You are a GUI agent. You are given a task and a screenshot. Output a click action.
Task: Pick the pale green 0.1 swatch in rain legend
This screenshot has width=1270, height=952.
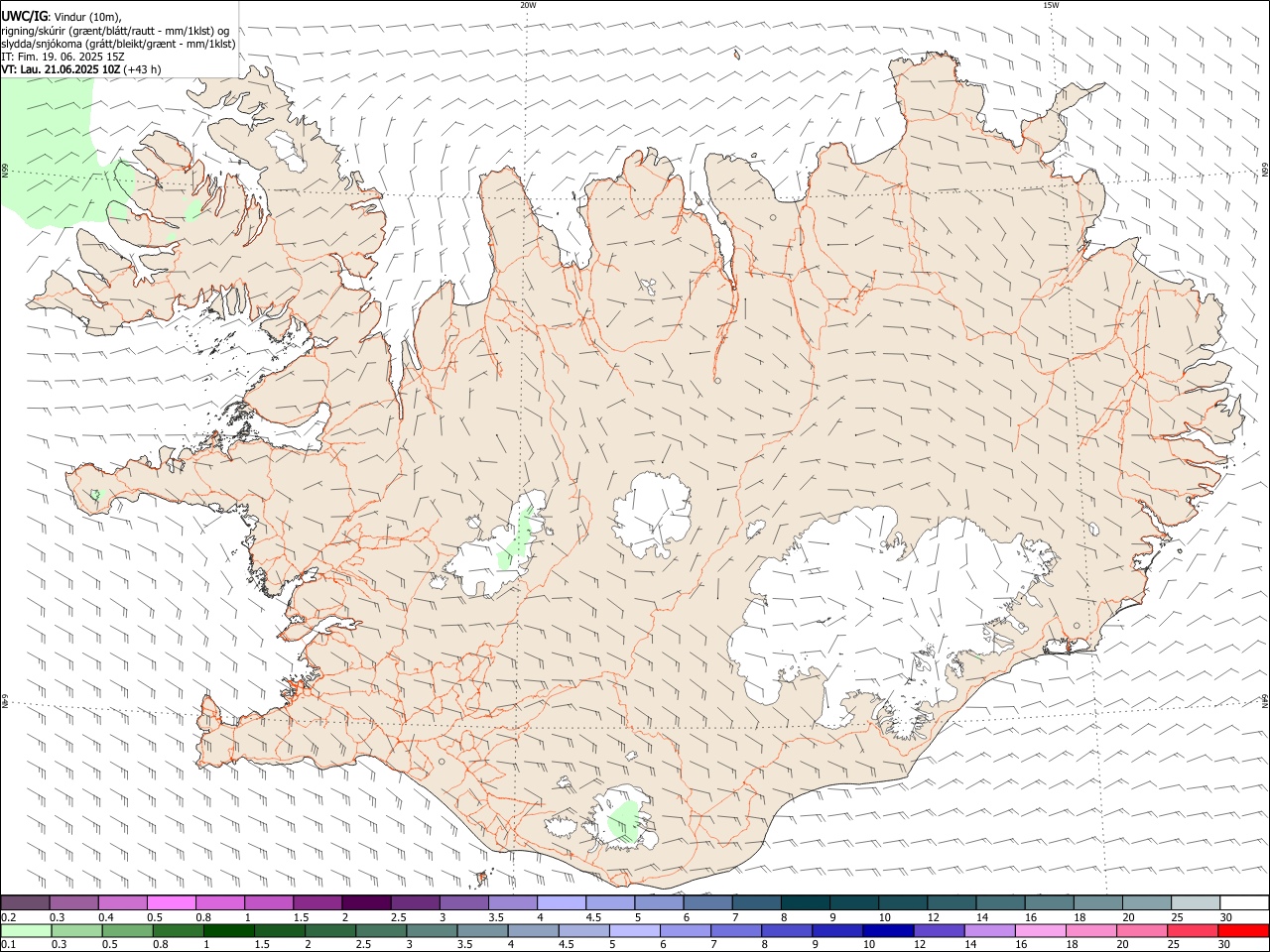tap(26, 930)
